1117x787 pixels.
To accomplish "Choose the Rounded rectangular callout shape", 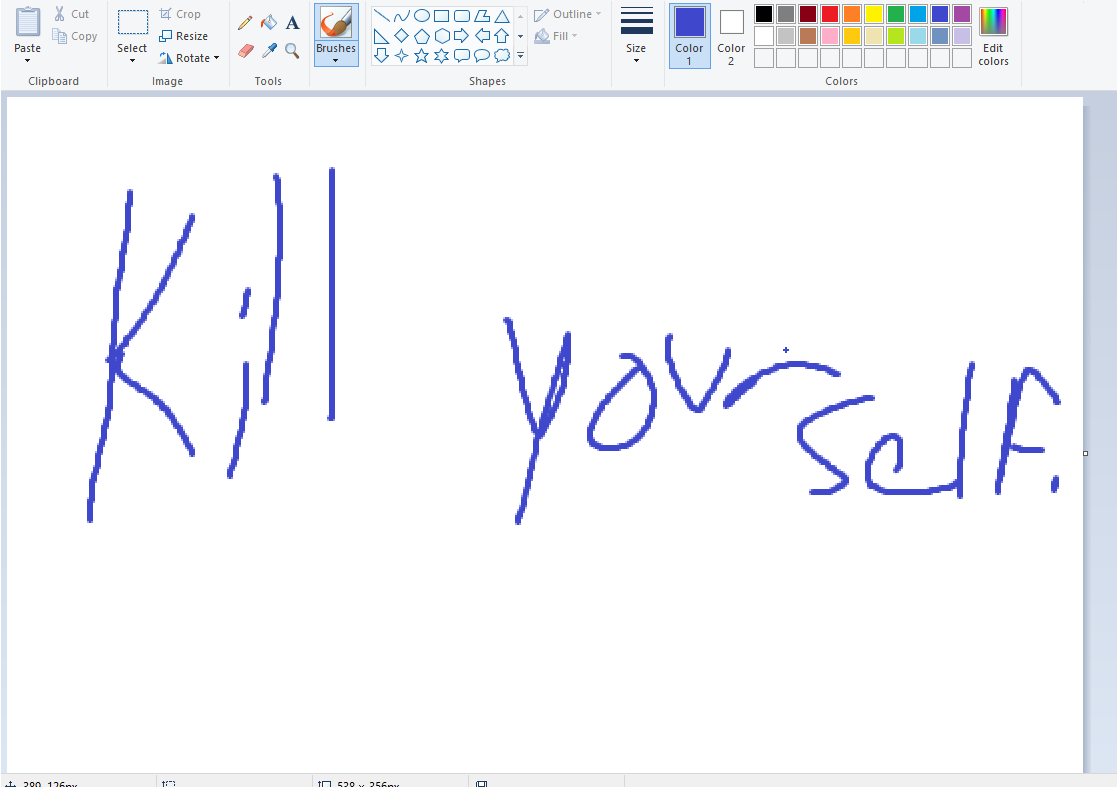I will [x=461, y=56].
